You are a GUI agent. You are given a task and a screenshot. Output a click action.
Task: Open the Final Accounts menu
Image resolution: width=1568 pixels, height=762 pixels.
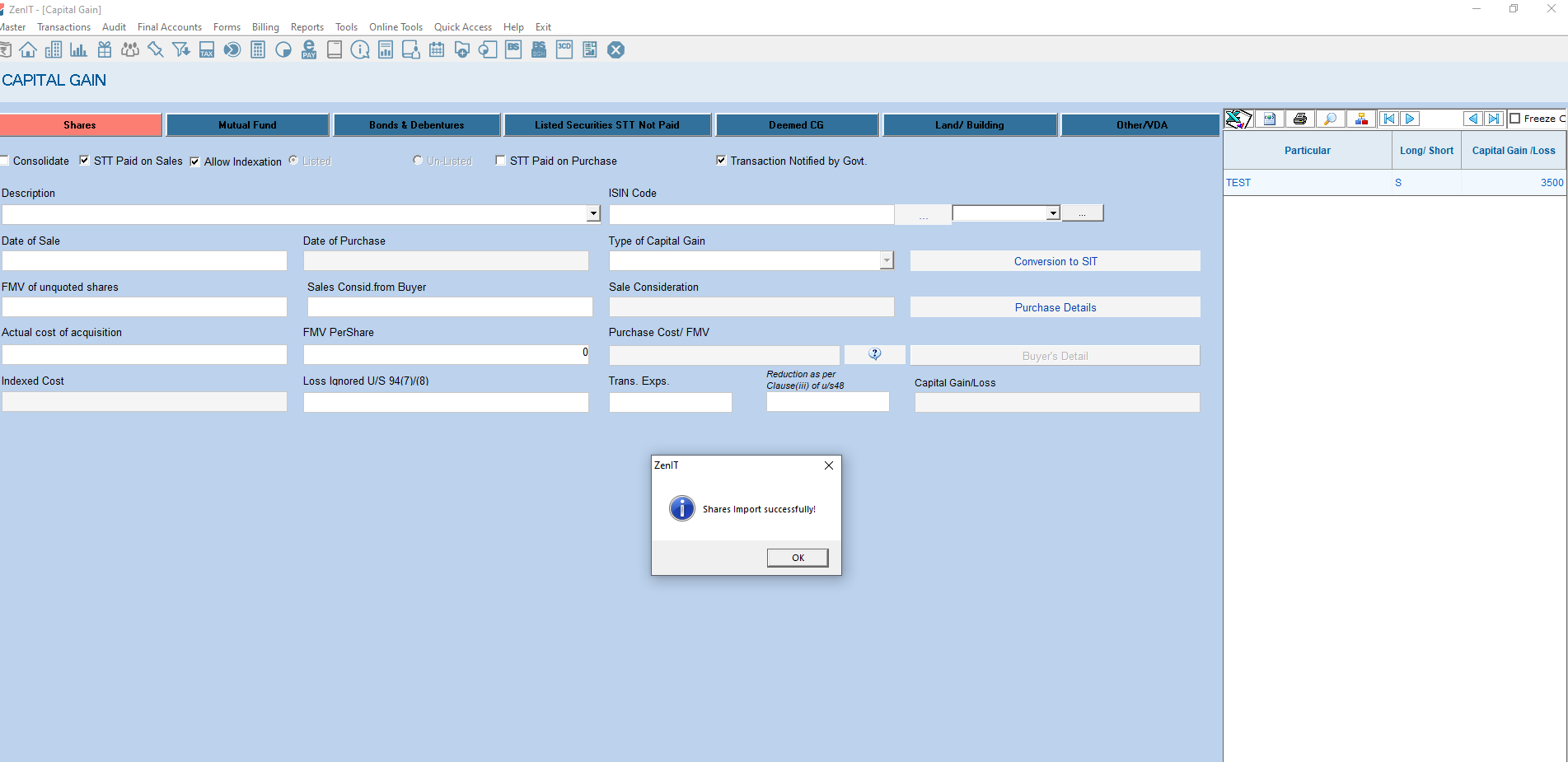[170, 27]
